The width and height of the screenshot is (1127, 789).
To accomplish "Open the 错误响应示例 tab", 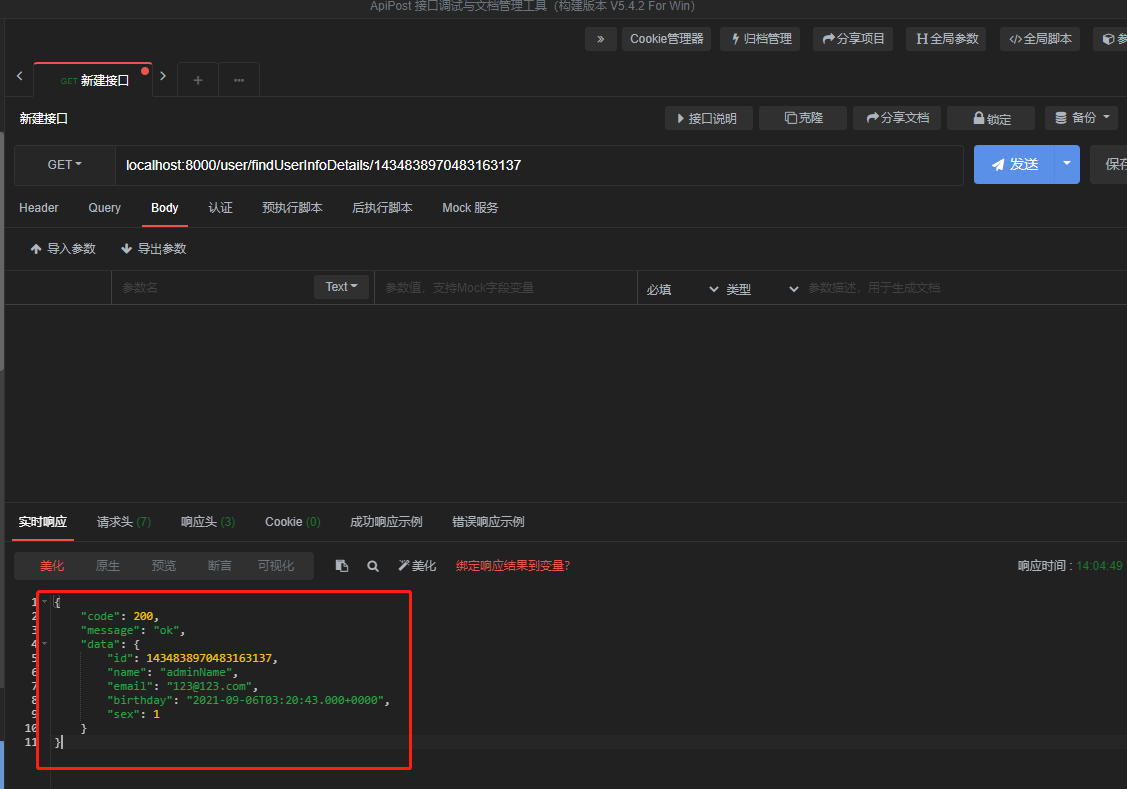I will [488, 522].
